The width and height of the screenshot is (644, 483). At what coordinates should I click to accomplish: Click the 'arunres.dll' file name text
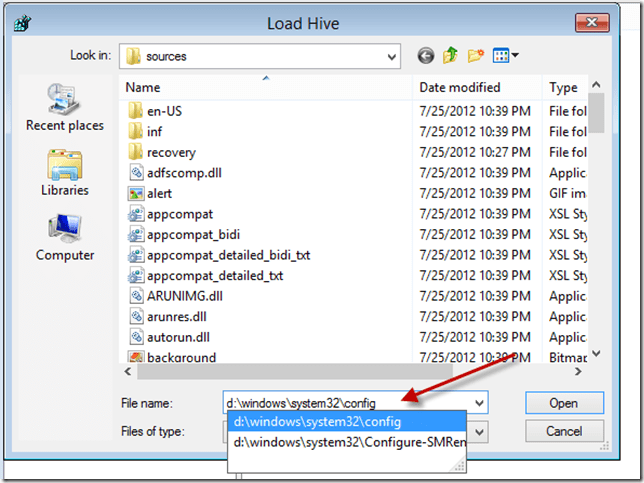click(177, 317)
